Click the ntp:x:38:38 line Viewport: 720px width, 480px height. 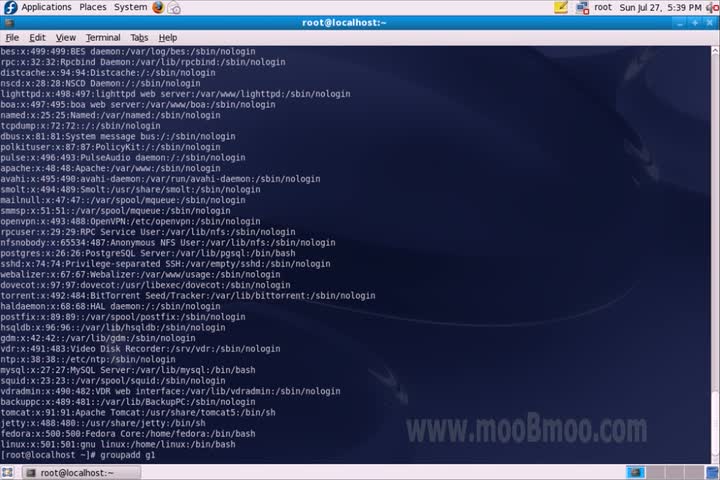(88, 359)
